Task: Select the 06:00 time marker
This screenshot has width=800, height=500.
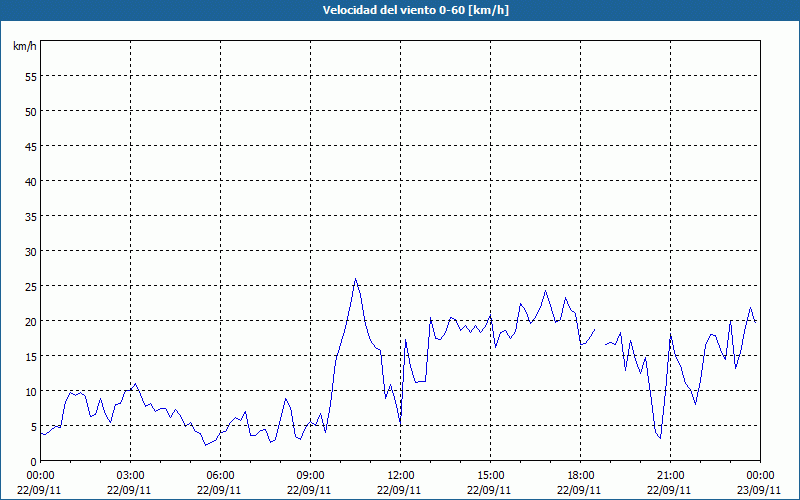Action: [220, 475]
